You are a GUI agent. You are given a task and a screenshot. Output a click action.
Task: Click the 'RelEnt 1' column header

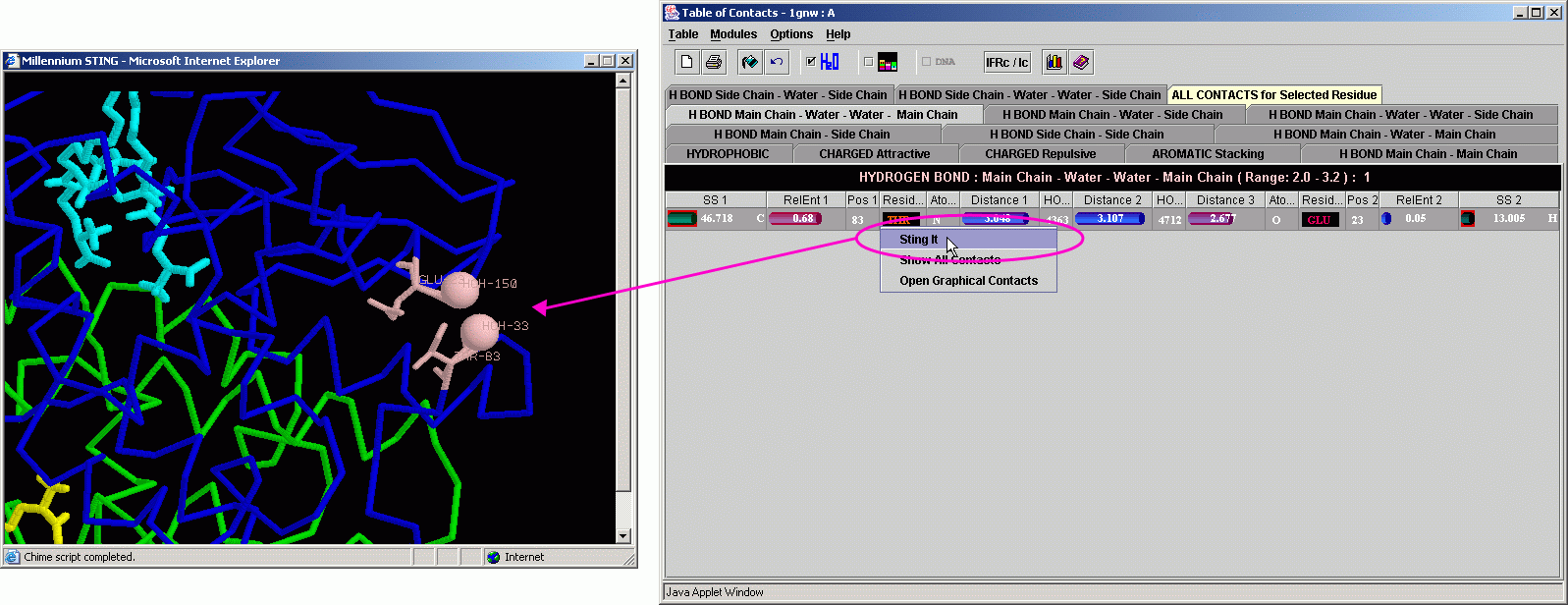pyautogui.click(x=805, y=200)
